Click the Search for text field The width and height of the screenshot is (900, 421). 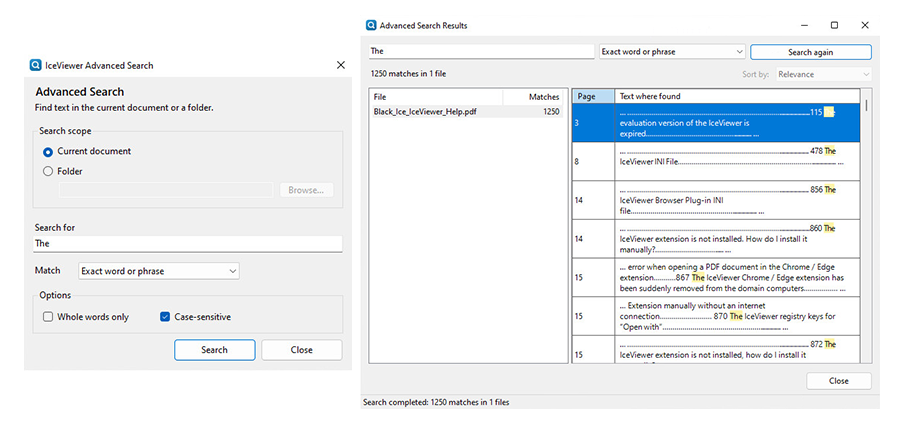pos(188,244)
